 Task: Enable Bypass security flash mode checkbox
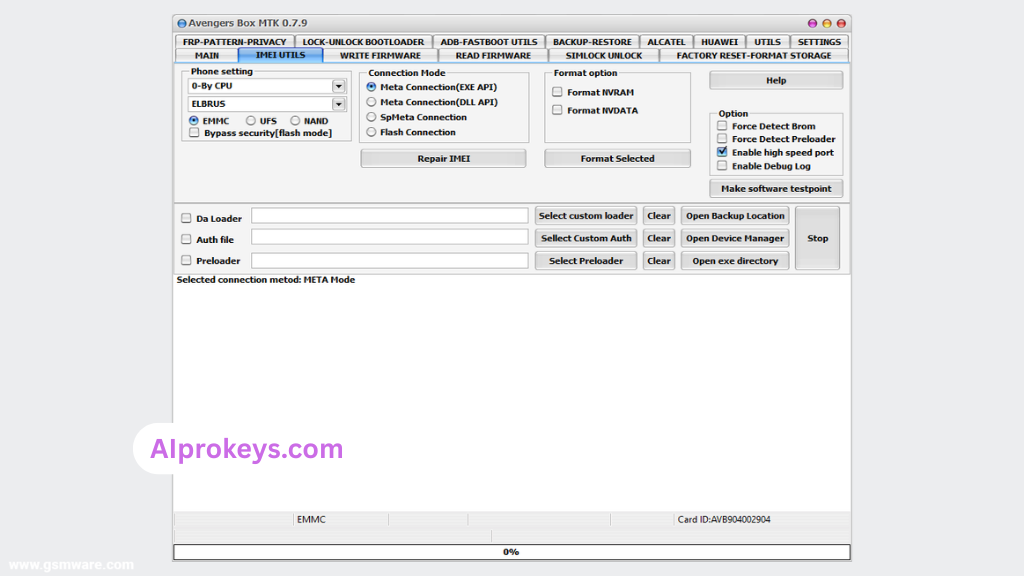click(x=194, y=133)
